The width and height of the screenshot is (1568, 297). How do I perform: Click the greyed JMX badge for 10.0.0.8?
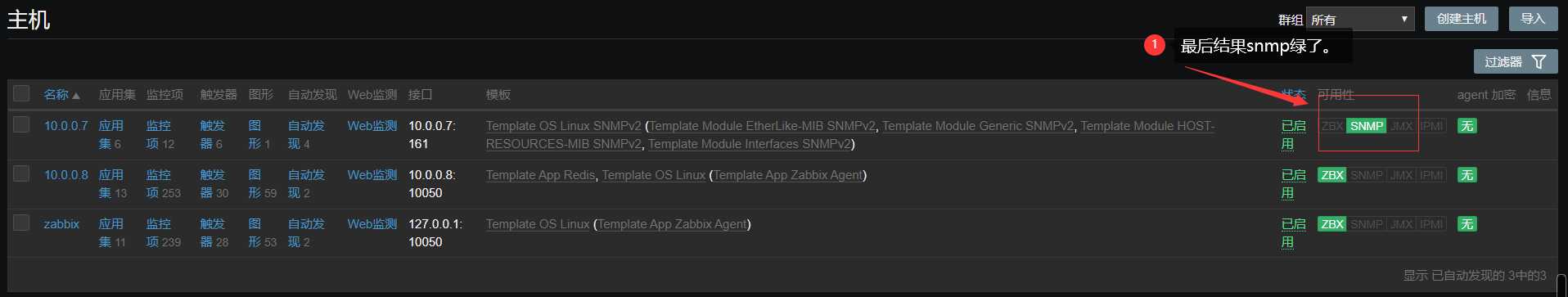pyautogui.click(x=1402, y=175)
